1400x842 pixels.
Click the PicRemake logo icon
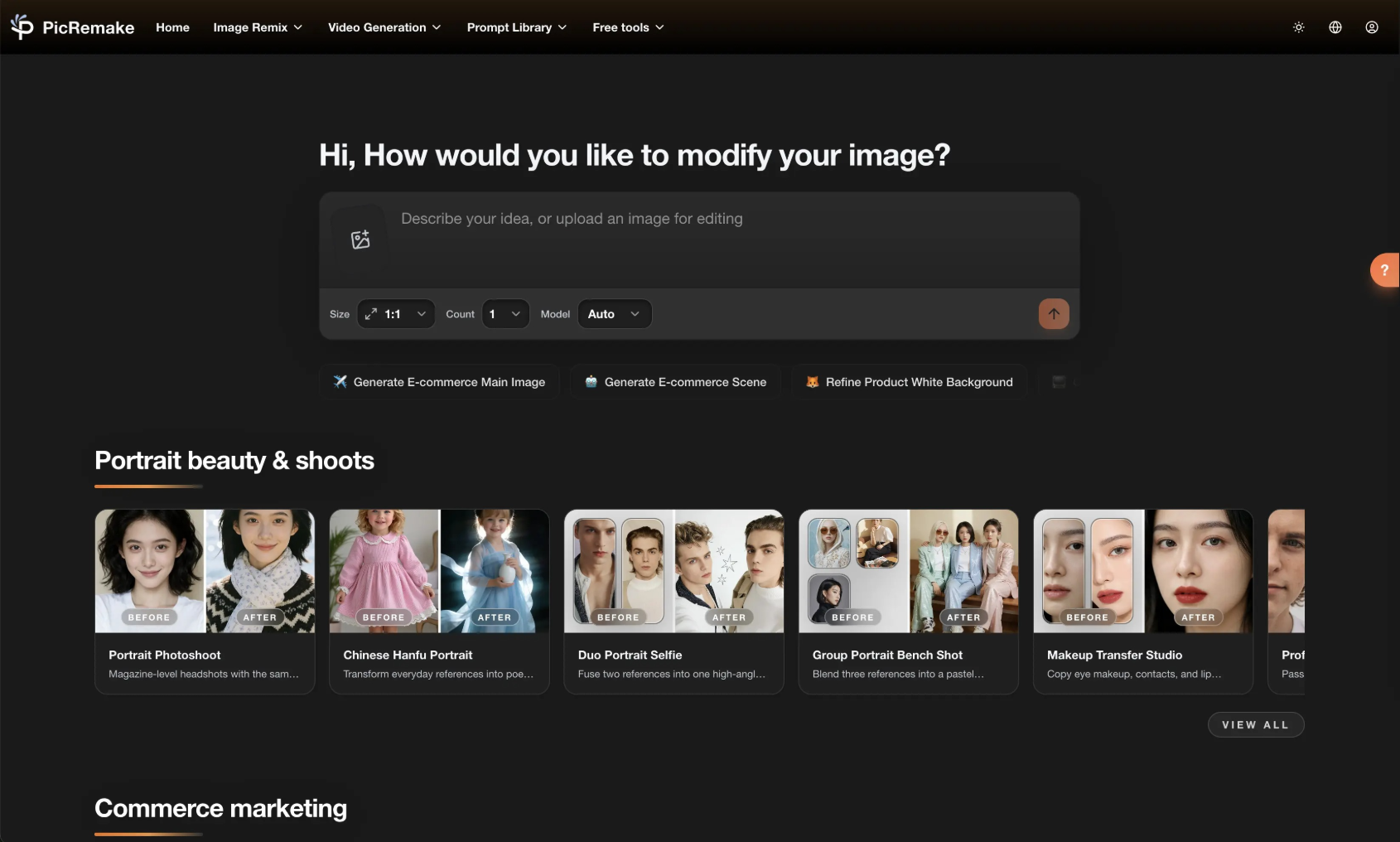pos(21,27)
